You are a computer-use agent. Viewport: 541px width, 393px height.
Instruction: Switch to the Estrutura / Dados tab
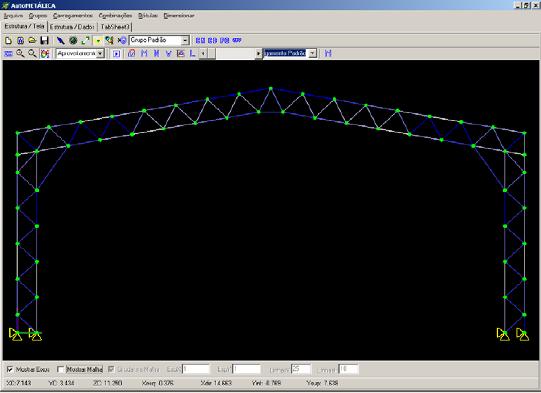point(72,27)
